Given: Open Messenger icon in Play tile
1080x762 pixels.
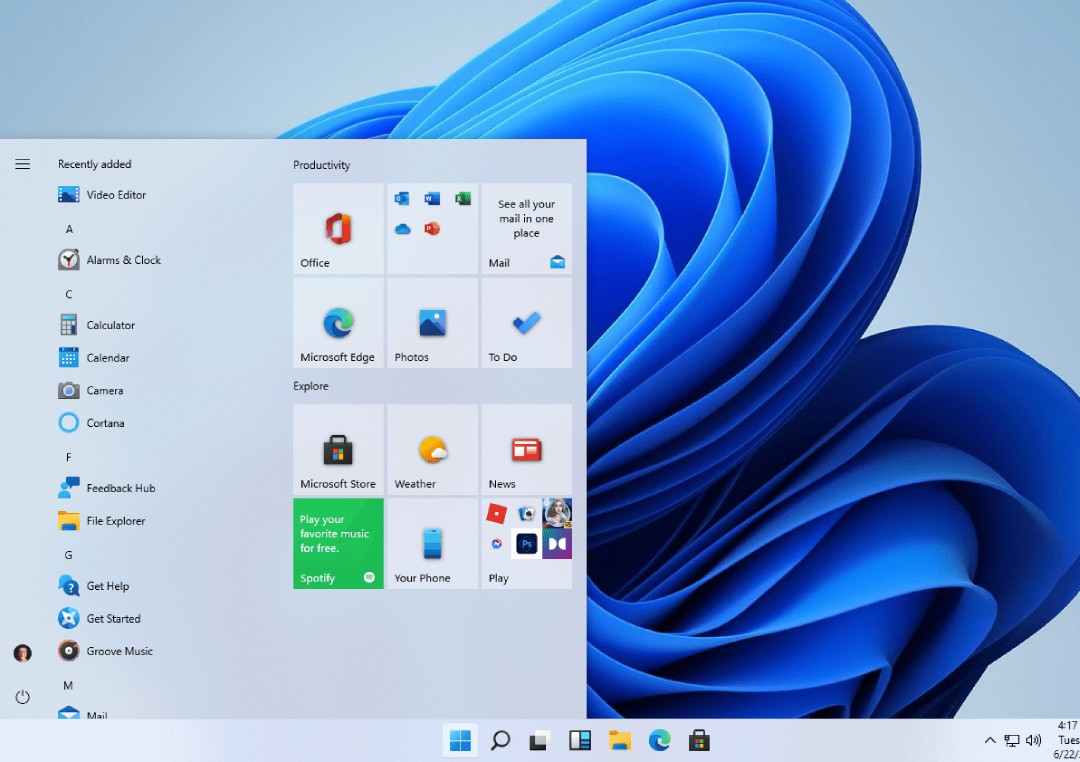Looking at the screenshot, I should pyautogui.click(x=497, y=544).
